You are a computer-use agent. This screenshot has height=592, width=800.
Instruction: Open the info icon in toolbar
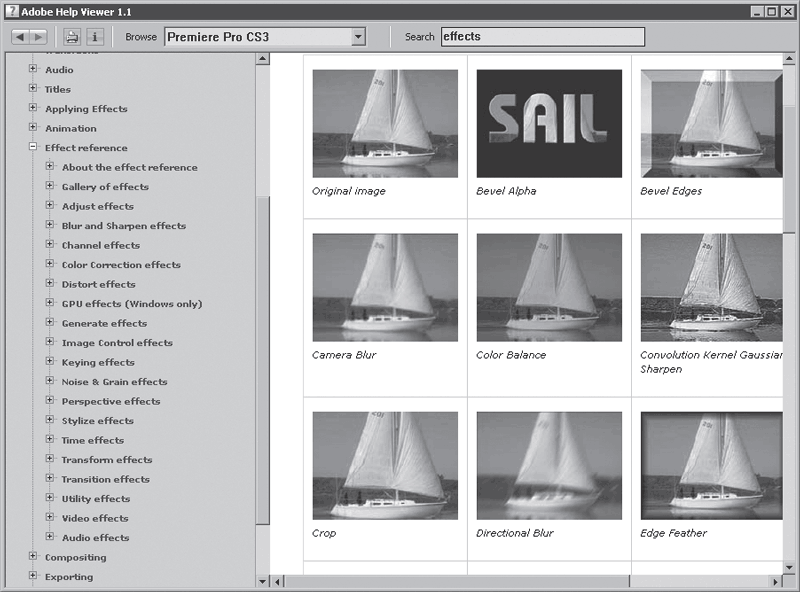[x=94, y=37]
